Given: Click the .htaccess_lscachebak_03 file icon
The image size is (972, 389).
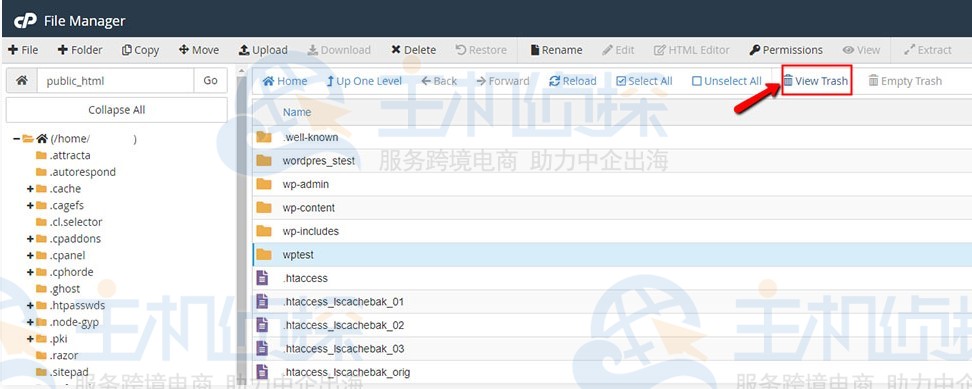Looking at the screenshot, I should [x=262, y=349].
